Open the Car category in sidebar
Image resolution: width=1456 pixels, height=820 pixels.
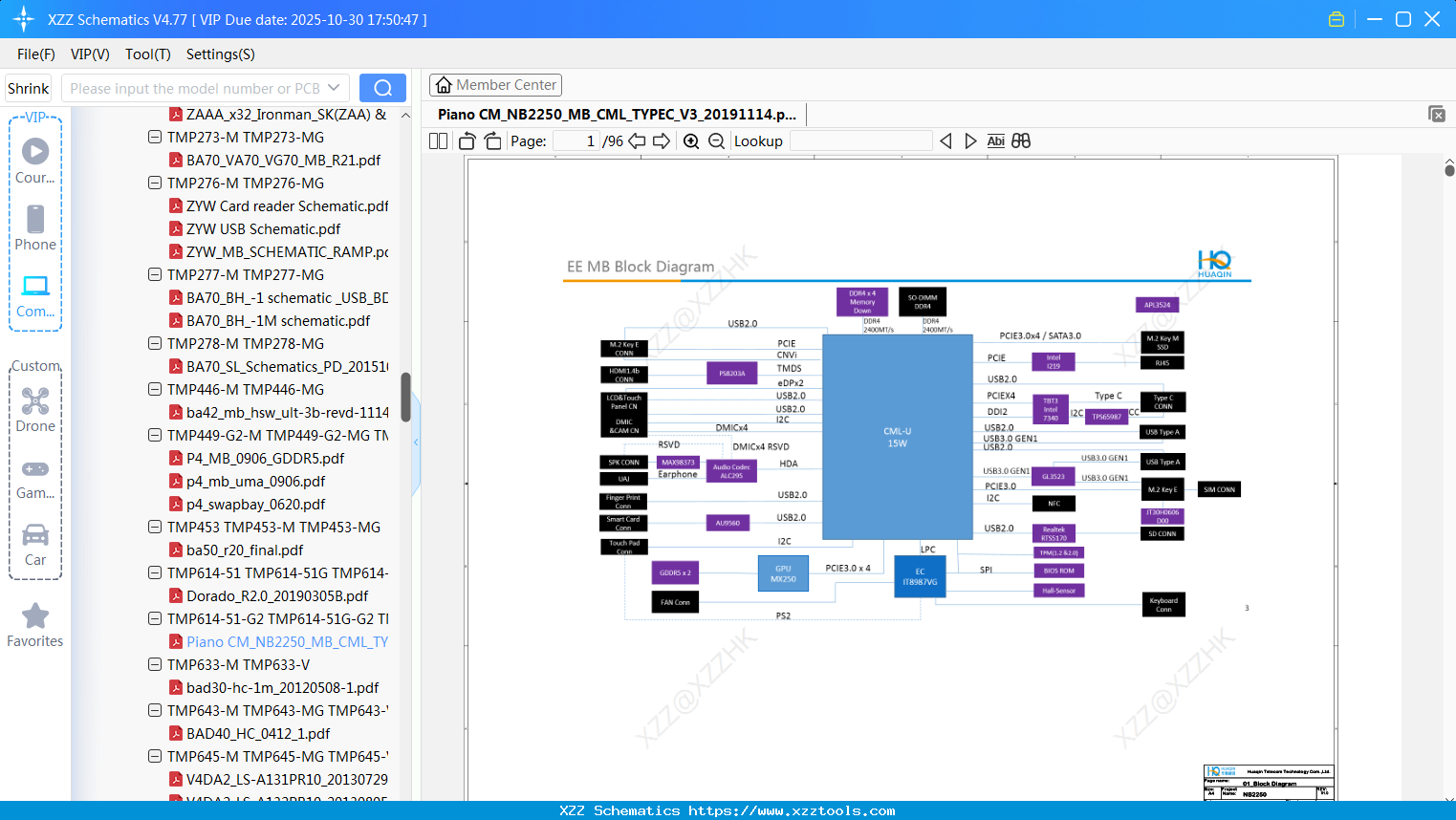point(35,544)
